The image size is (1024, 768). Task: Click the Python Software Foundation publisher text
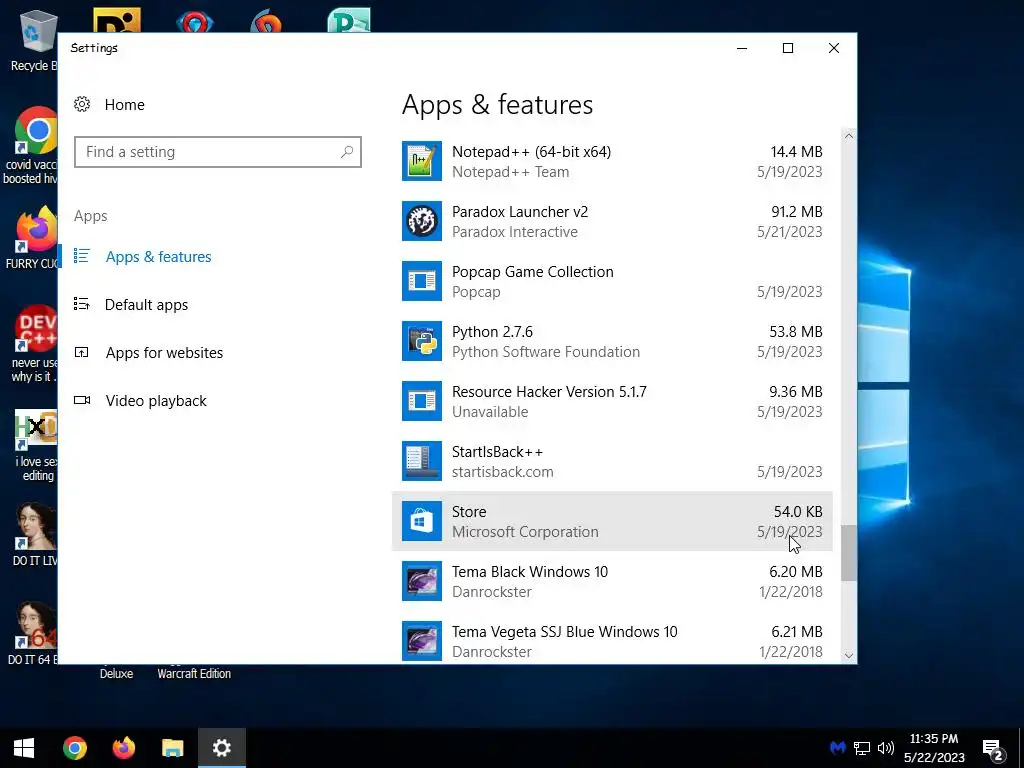coord(546,352)
